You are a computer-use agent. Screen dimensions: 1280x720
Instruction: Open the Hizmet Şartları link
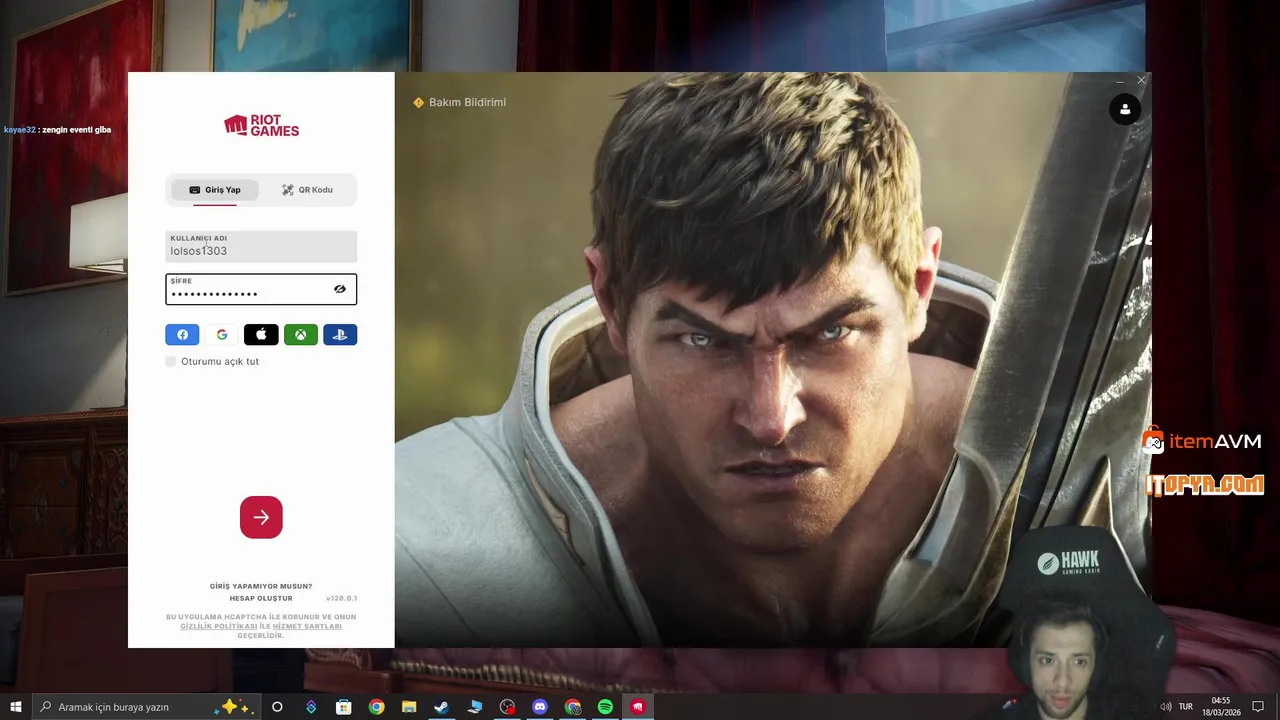(x=307, y=626)
